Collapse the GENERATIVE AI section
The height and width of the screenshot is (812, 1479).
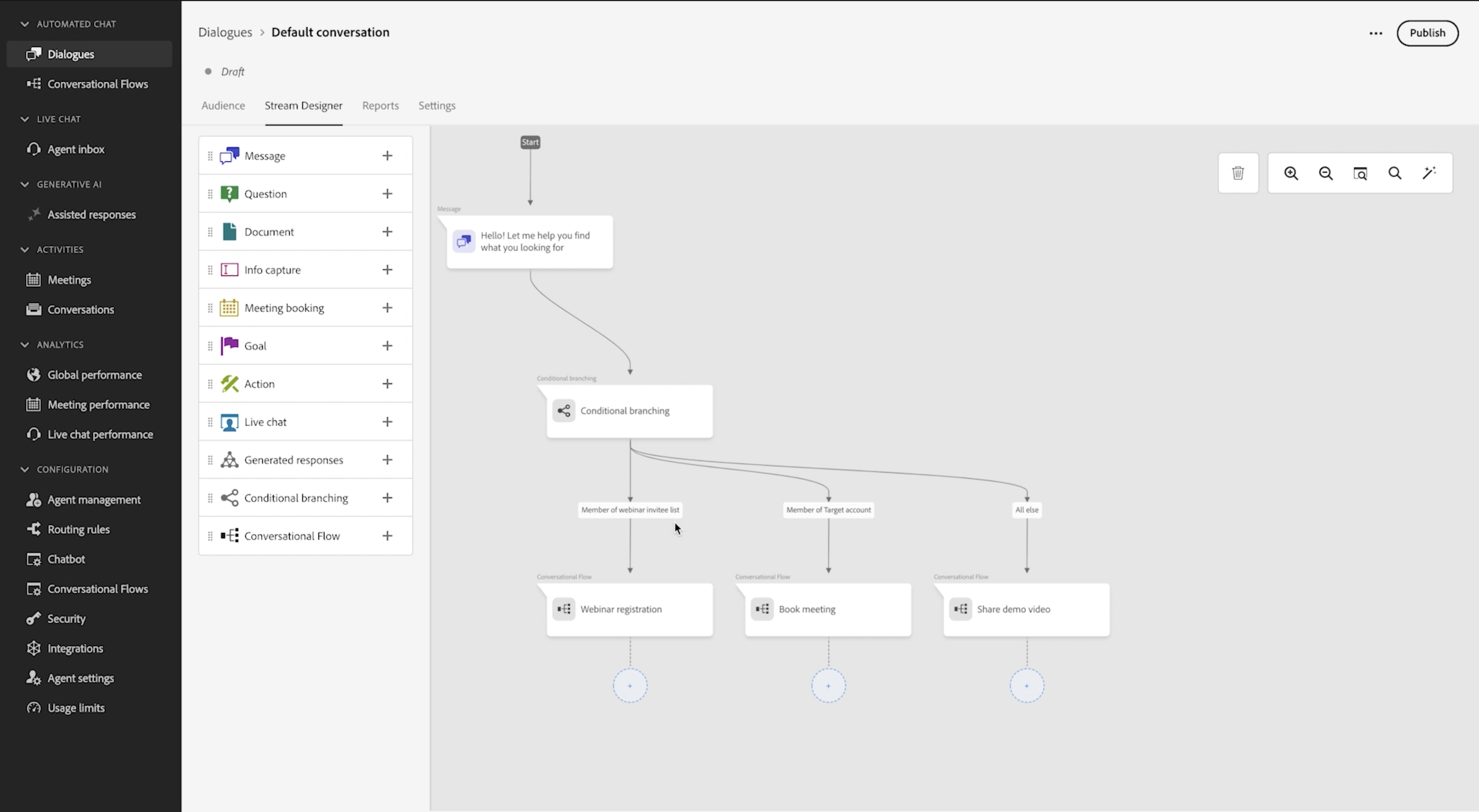(24, 184)
